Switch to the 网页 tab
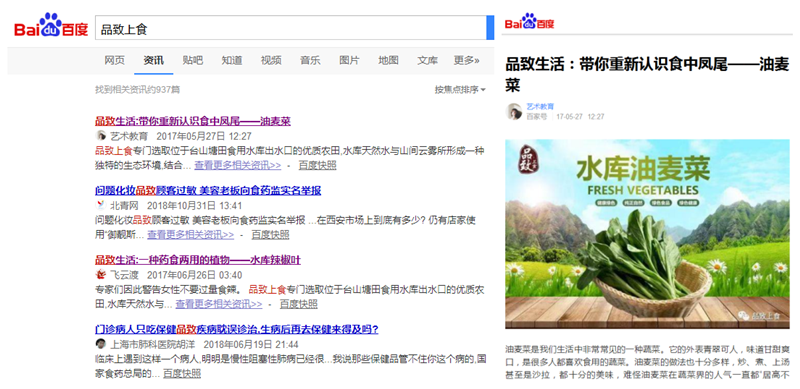This screenshot has width=800, height=389. pyautogui.click(x=114, y=60)
